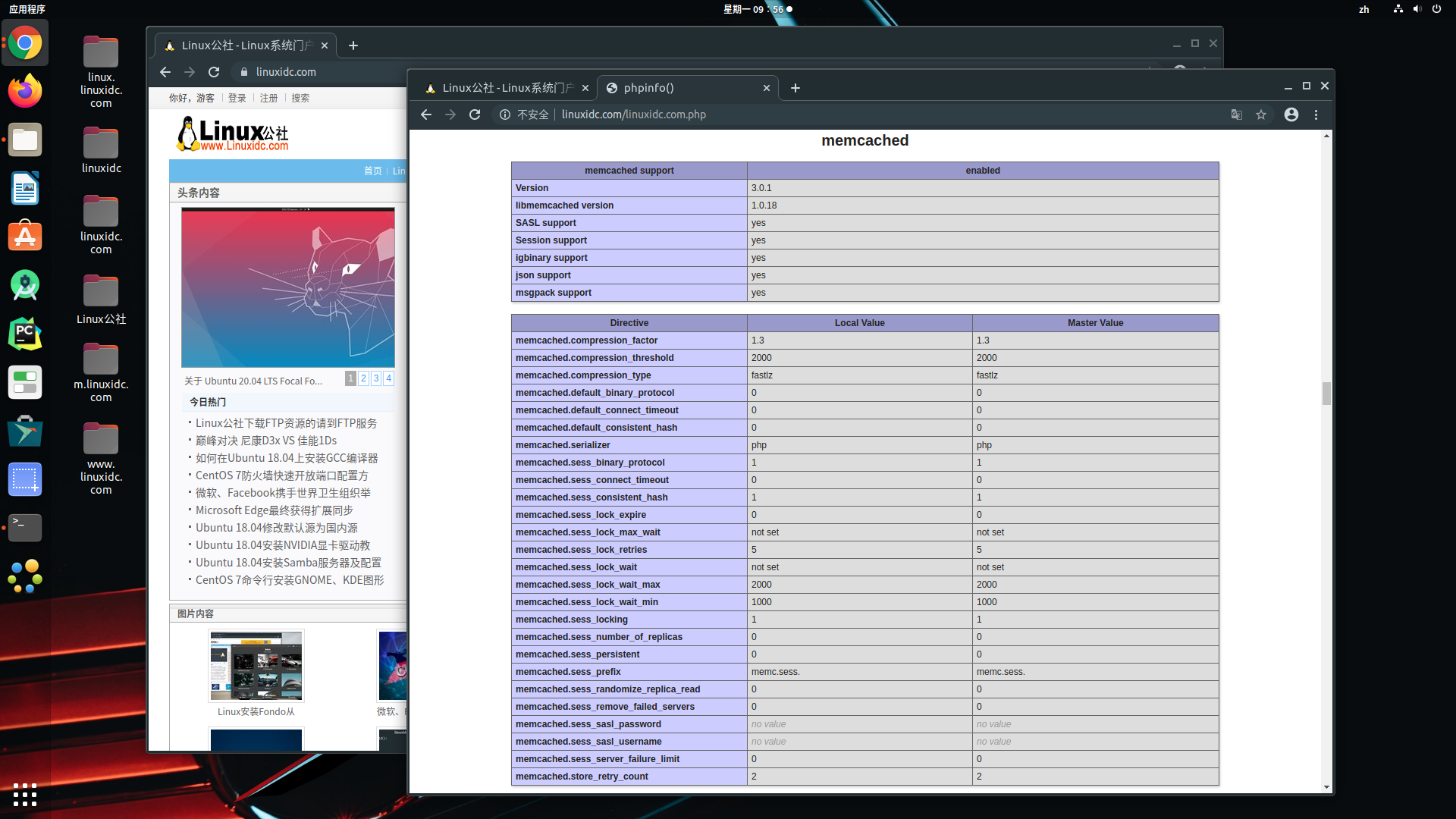
Task: Open the clock and calendar panel
Action: click(x=757, y=9)
